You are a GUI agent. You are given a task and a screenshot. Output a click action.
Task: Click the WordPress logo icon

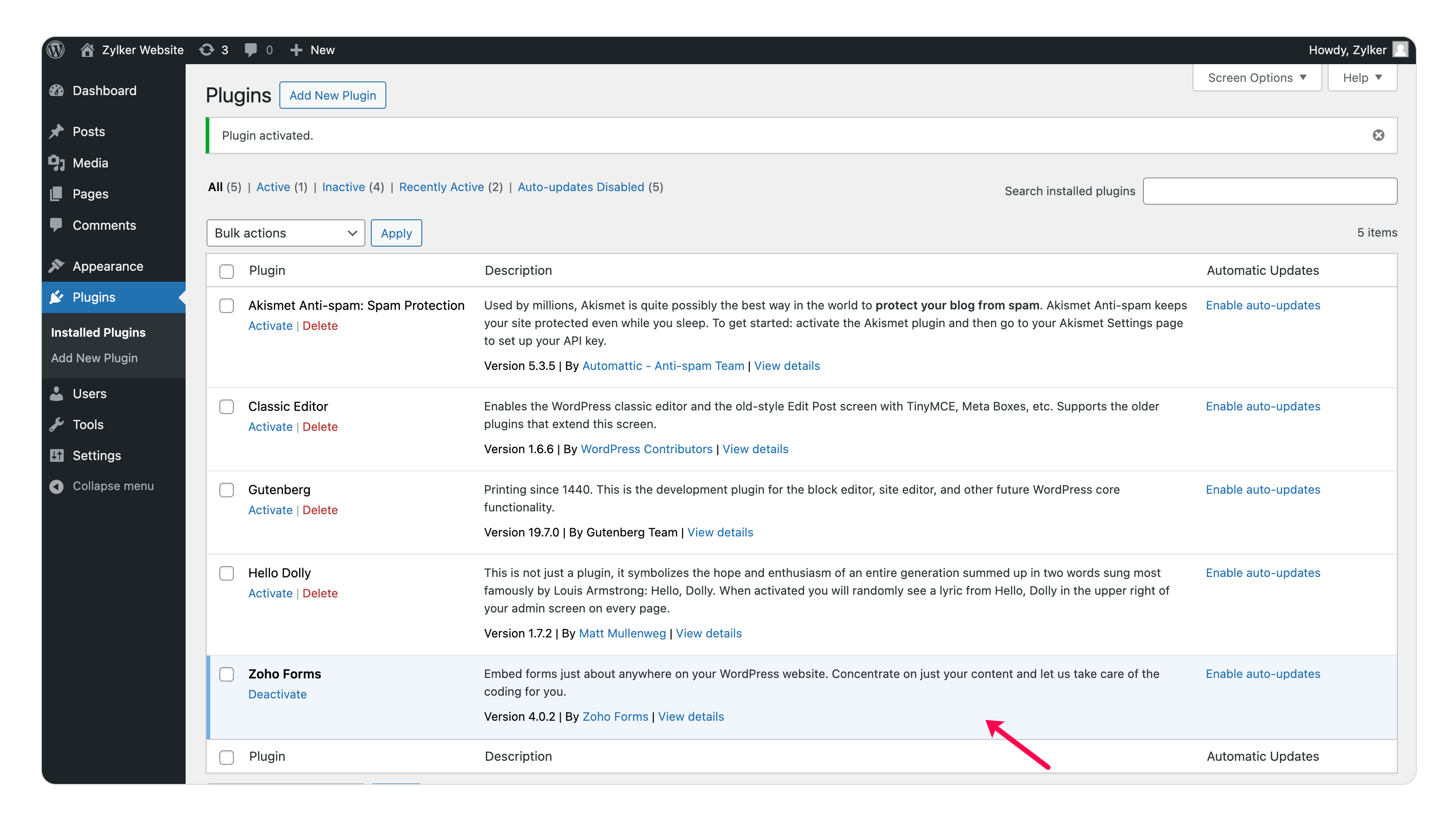click(x=56, y=50)
